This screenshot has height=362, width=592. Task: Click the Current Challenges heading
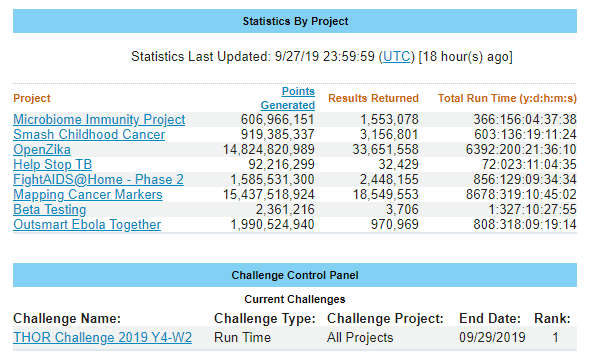pos(295,299)
